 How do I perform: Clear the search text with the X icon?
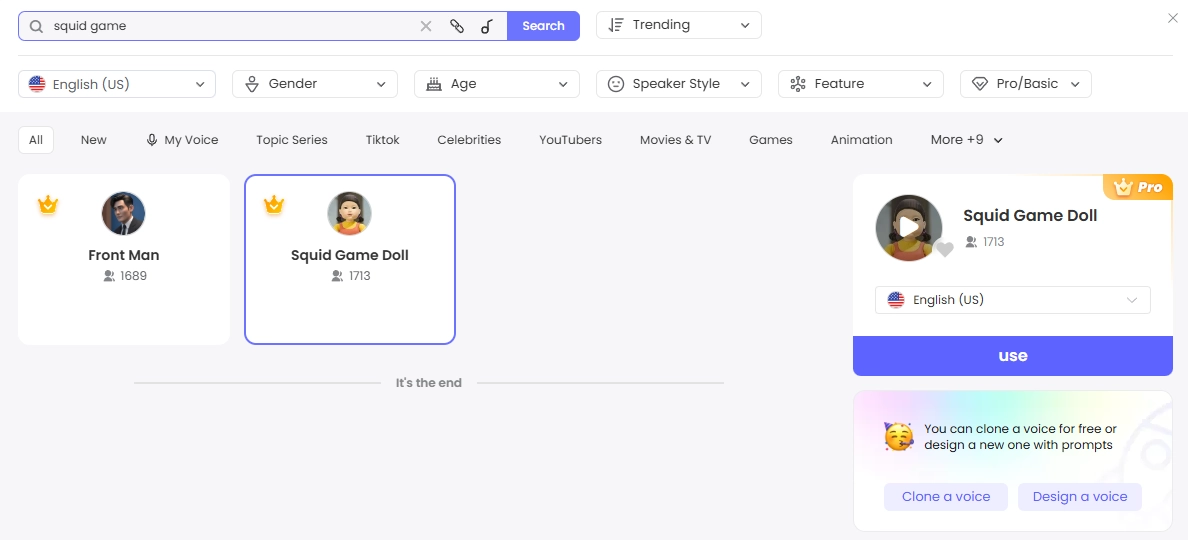[x=426, y=26]
